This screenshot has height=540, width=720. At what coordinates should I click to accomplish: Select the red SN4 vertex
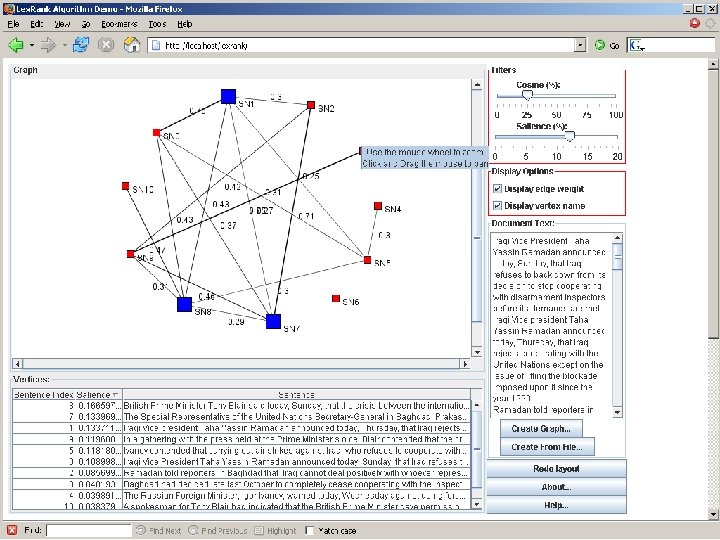[378, 206]
